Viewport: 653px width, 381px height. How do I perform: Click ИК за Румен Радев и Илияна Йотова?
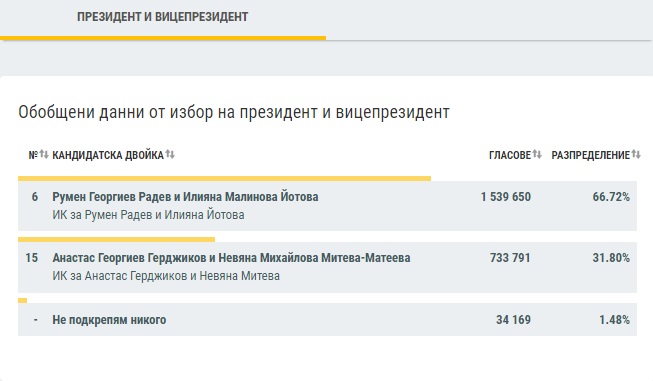tap(148, 215)
